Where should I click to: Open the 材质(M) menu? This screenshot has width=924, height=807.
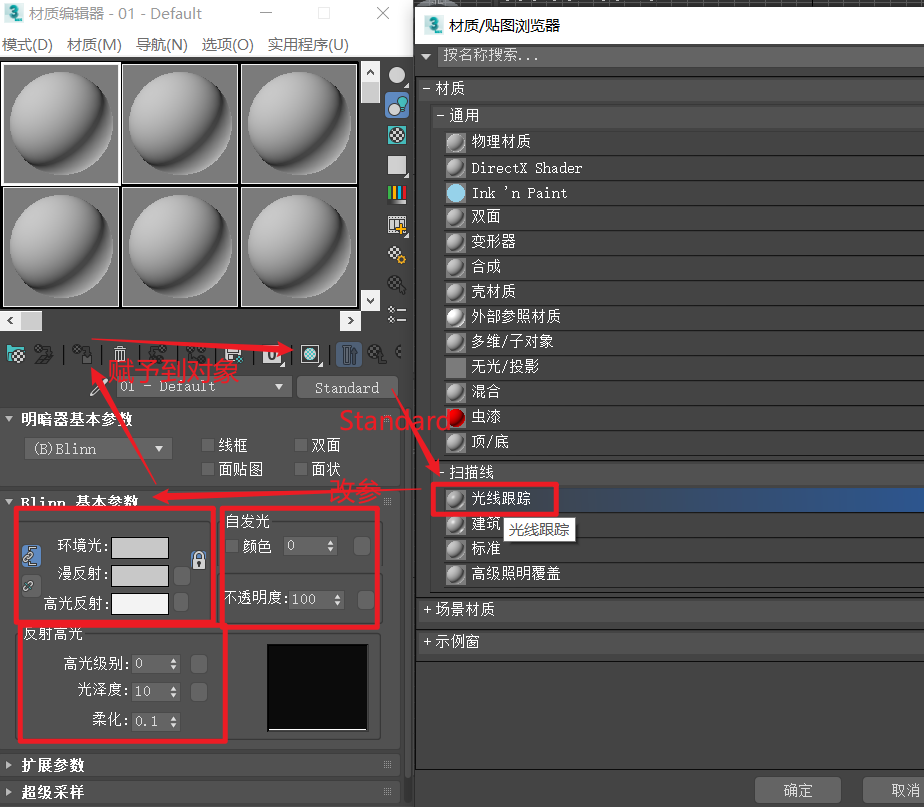pyautogui.click(x=93, y=44)
